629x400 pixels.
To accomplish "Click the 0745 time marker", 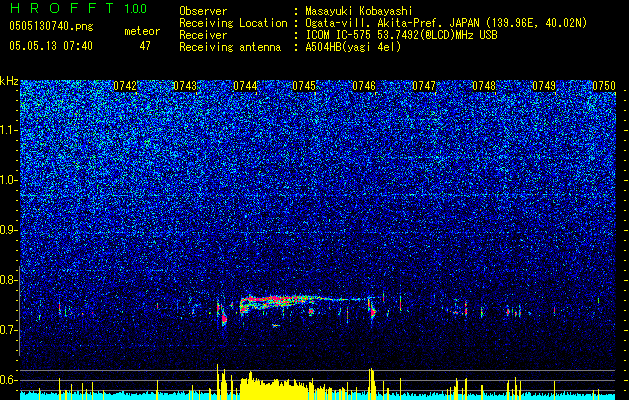I will 304,86.
